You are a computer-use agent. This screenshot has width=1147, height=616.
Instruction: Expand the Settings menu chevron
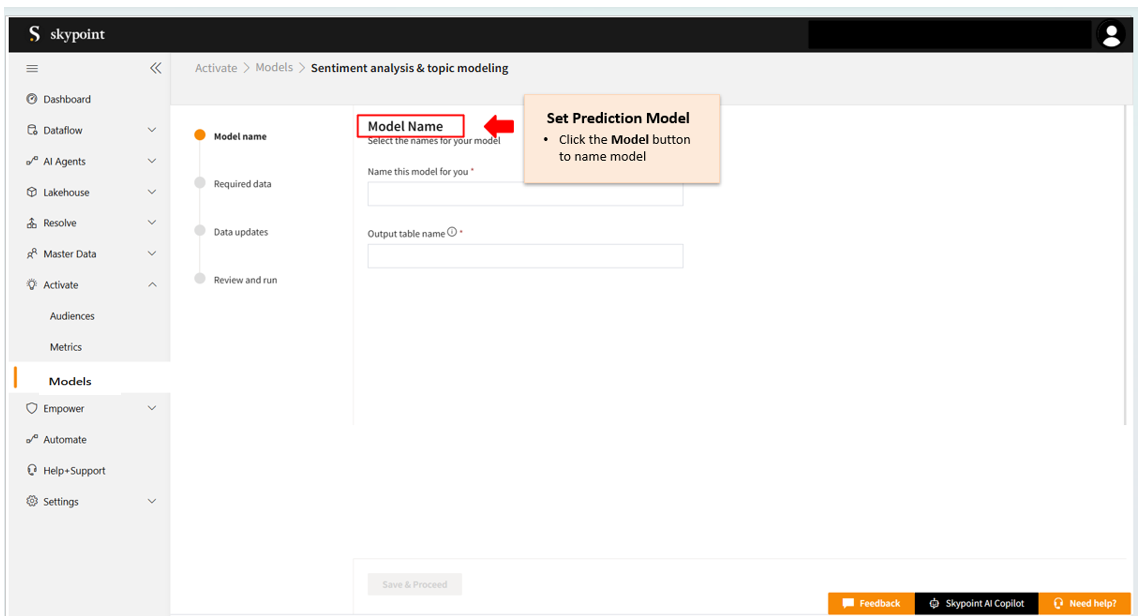pos(152,501)
